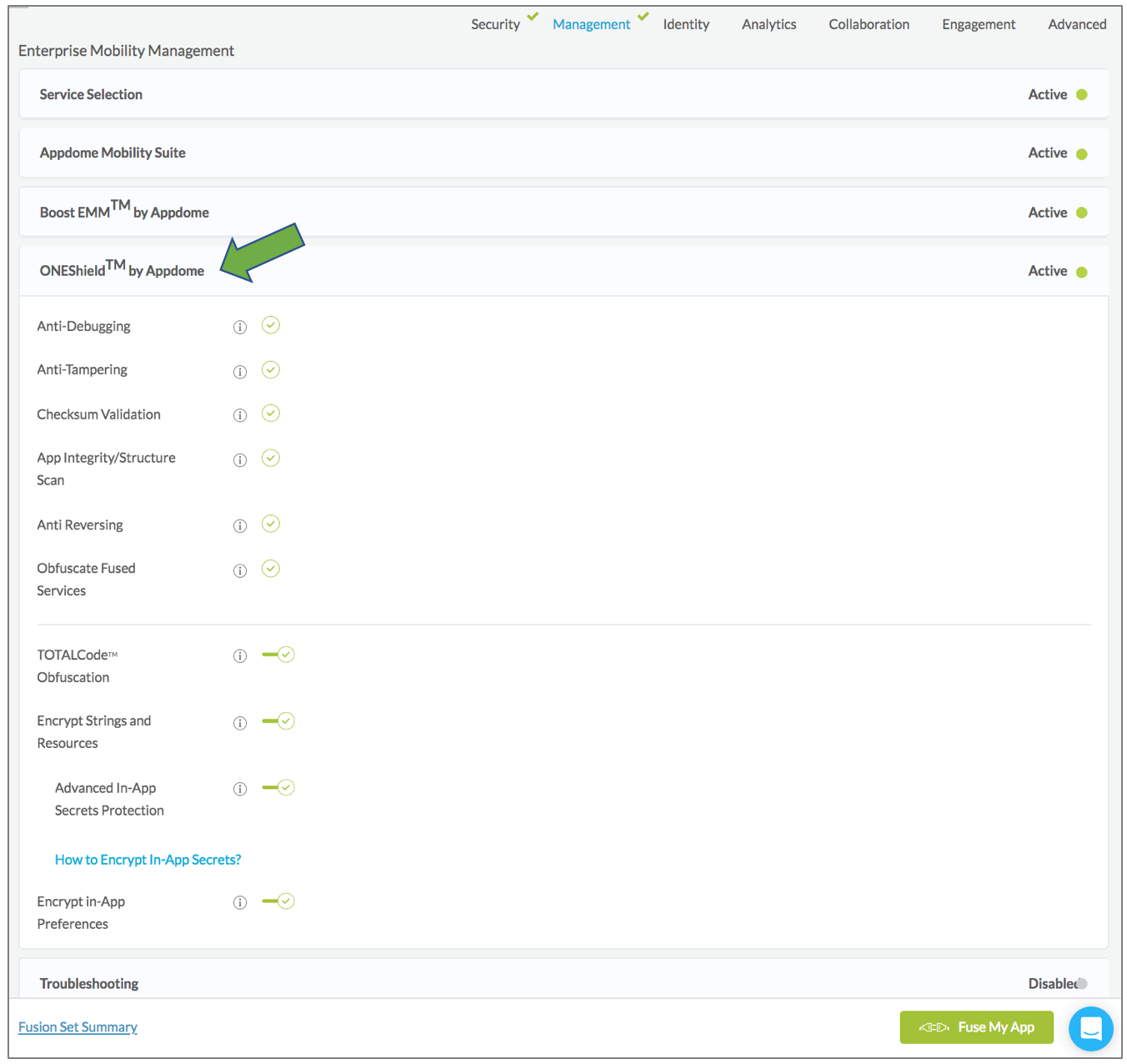Image resolution: width=1127 pixels, height=1064 pixels.
Task: Open info icon for Anti-Debugging
Action: click(240, 327)
